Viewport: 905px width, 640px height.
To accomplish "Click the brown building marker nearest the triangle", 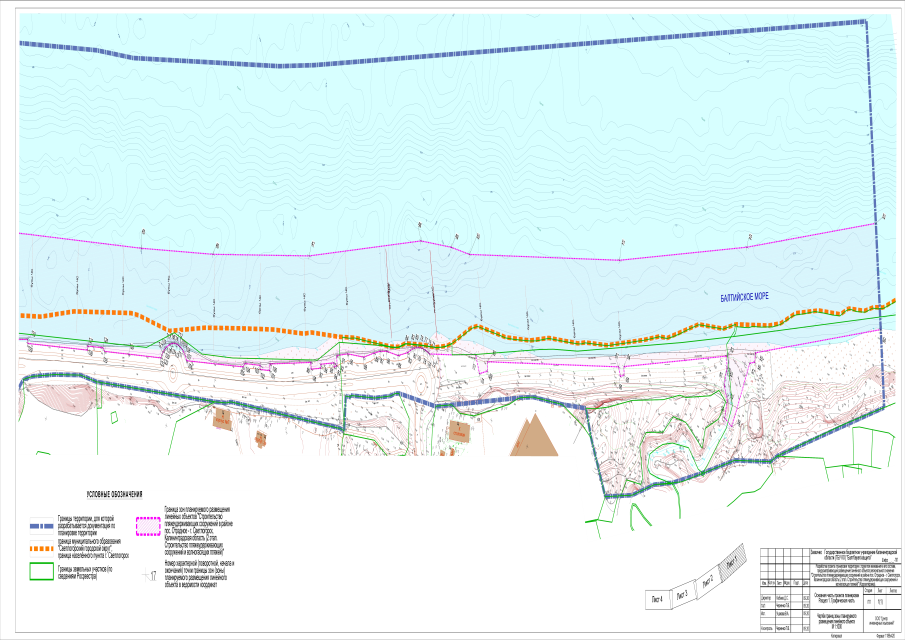I will [x=458, y=430].
